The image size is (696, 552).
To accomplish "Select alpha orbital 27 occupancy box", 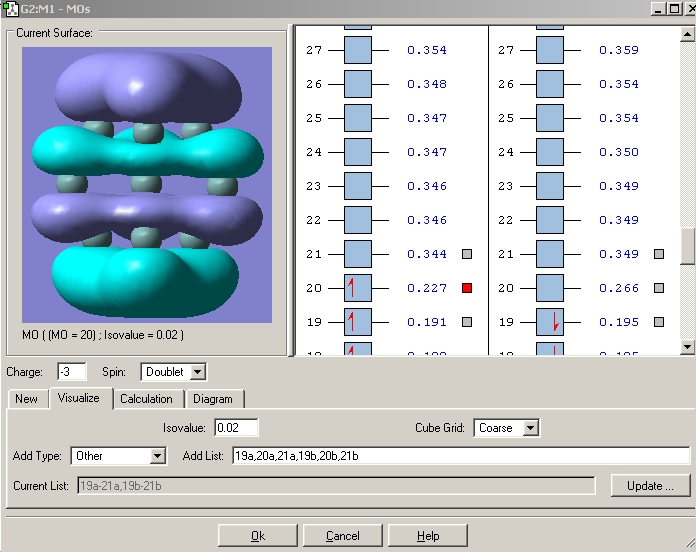I will (358, 50).
